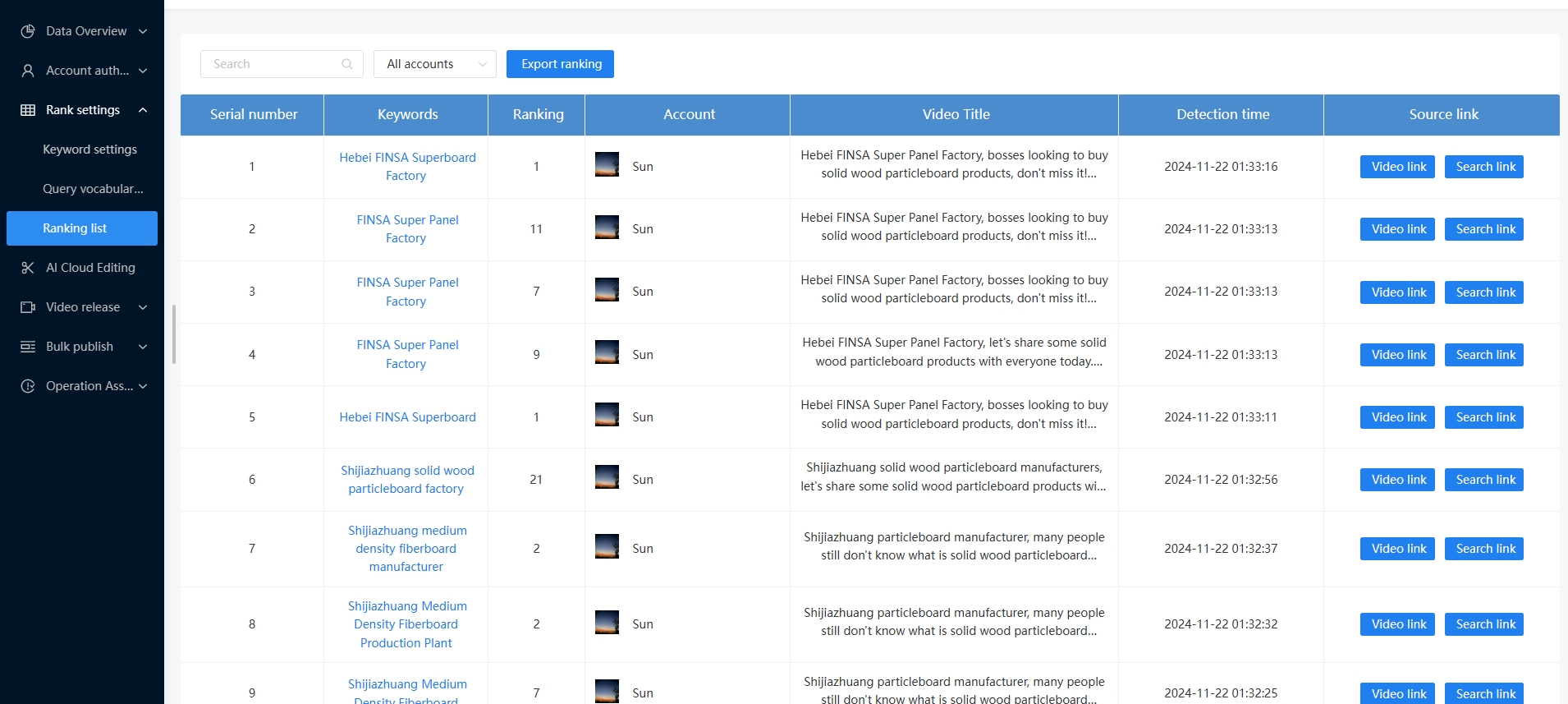The height and width of the screenshot is (704, 1568).
Task: Click detection time 2024-11-22 01:32:37
Action: 1221,549
